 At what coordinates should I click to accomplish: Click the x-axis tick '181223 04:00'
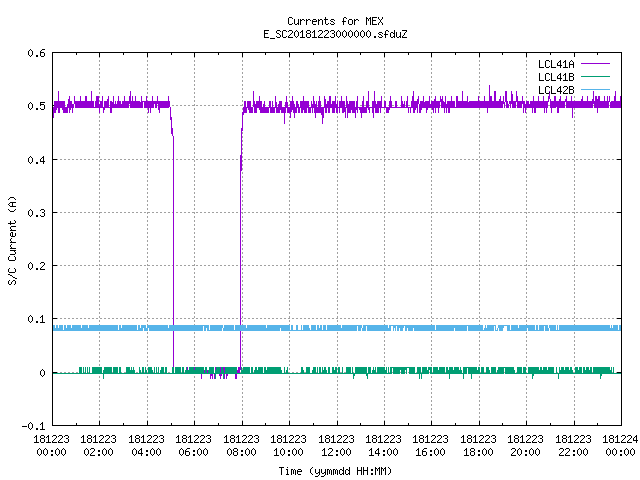click(x=147, y=446)
